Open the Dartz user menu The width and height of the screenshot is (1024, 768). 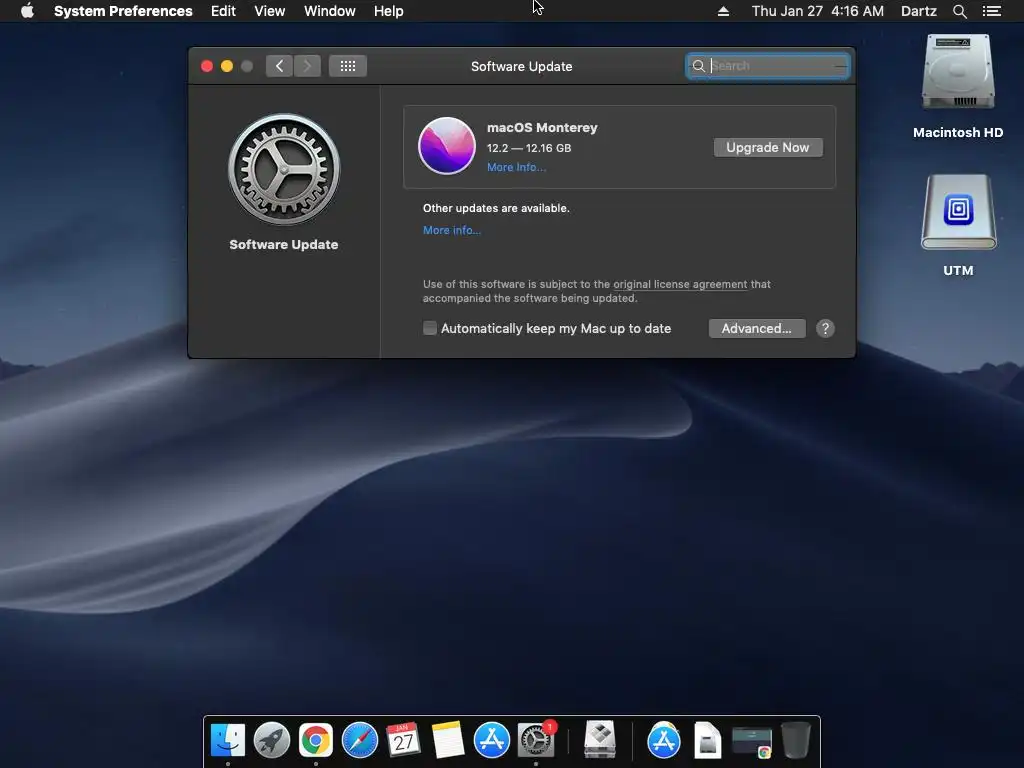pyautogui.click(x=918, y=11)
